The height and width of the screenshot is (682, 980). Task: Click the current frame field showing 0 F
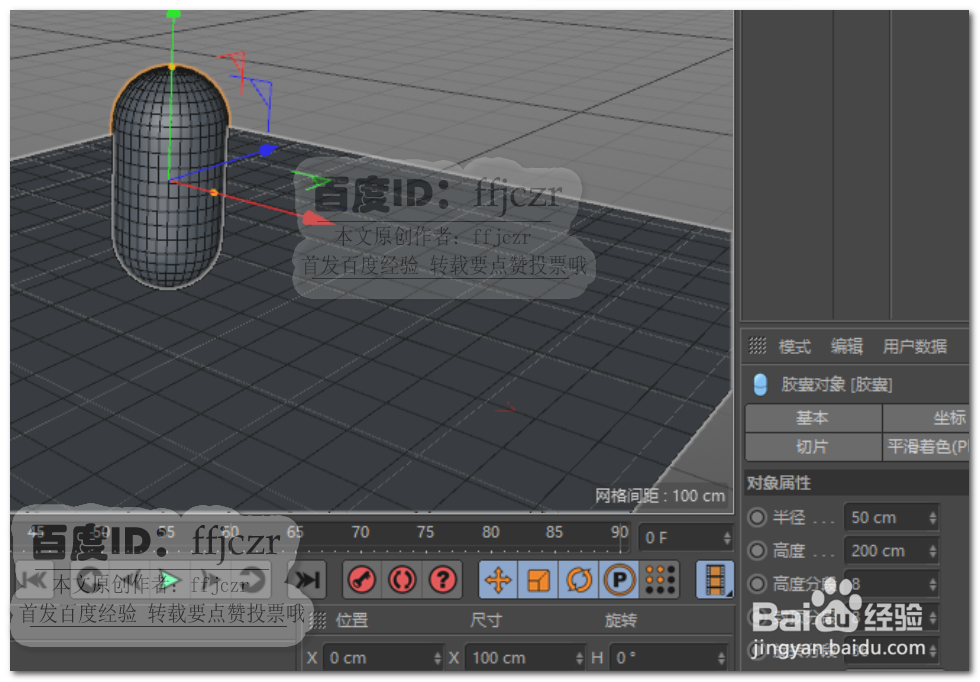pyautogui.click(x=686, y=538)
